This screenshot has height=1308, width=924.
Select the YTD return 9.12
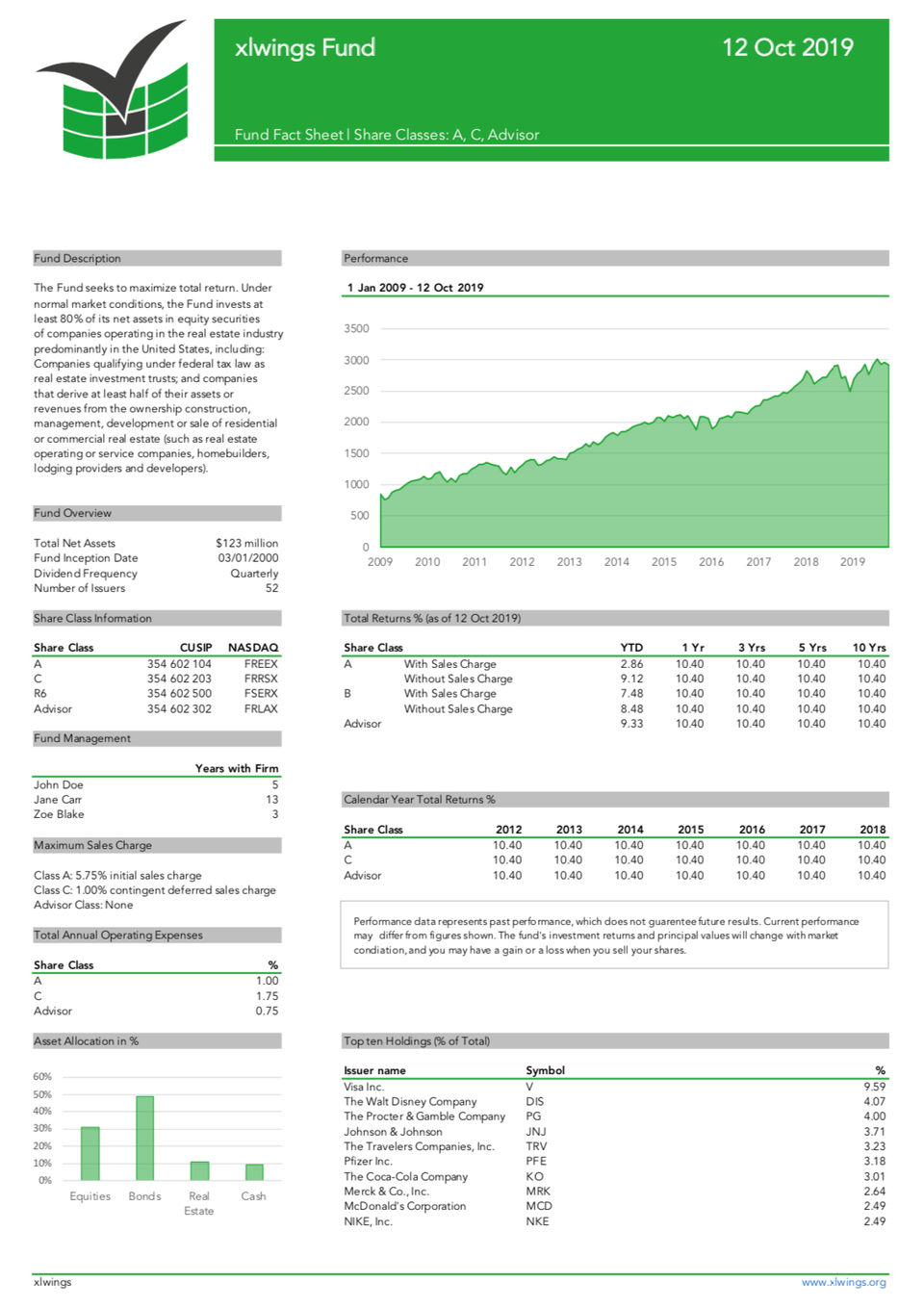pos(631,679)
